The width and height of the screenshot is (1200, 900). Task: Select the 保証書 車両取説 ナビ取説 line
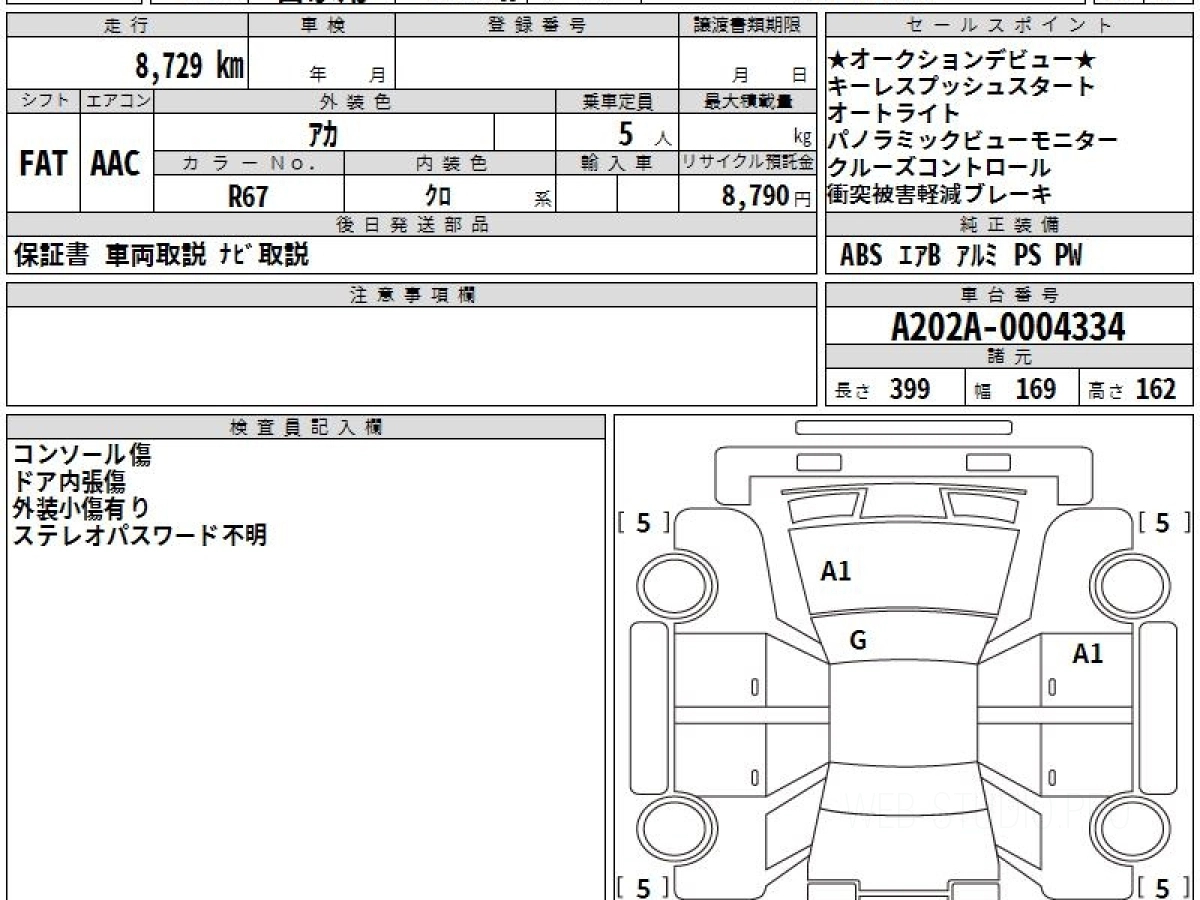[x=161, y=256]
